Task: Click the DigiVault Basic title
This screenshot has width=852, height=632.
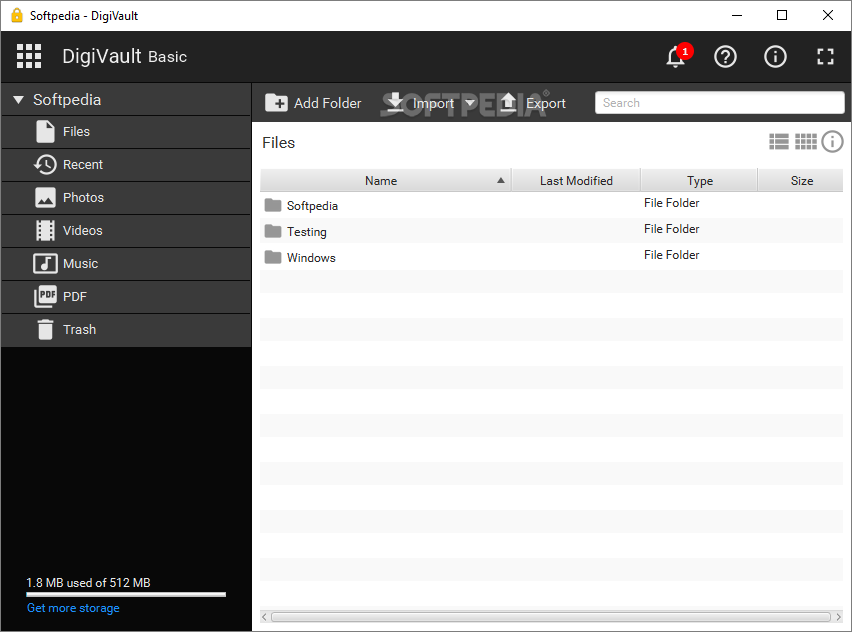Action: 124,57
